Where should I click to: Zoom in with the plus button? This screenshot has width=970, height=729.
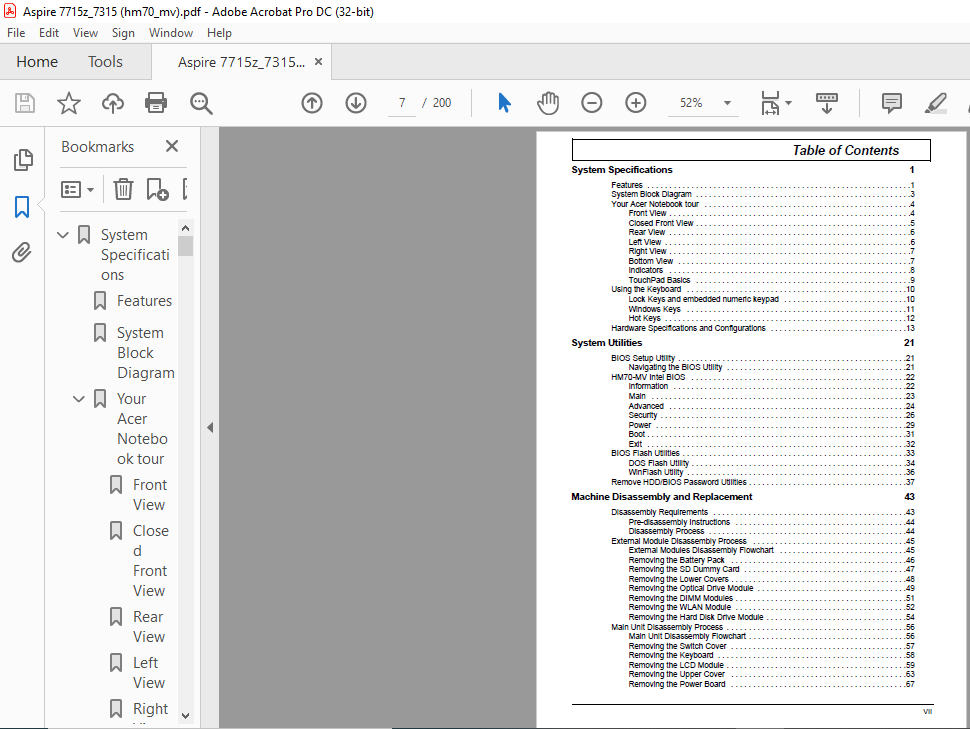(635, 103)
